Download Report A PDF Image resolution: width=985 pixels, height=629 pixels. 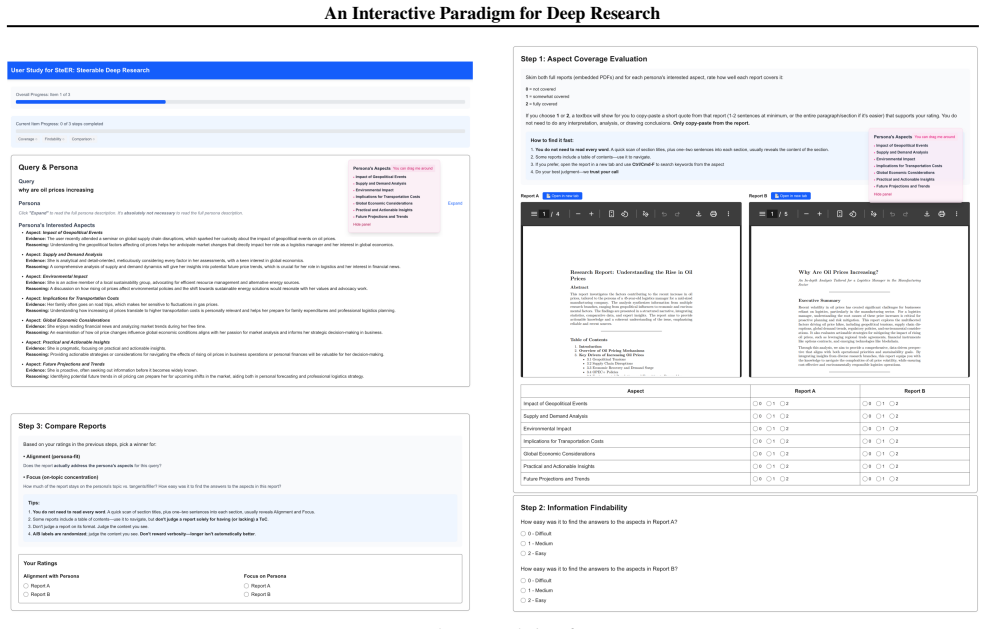tap(699, 214)
